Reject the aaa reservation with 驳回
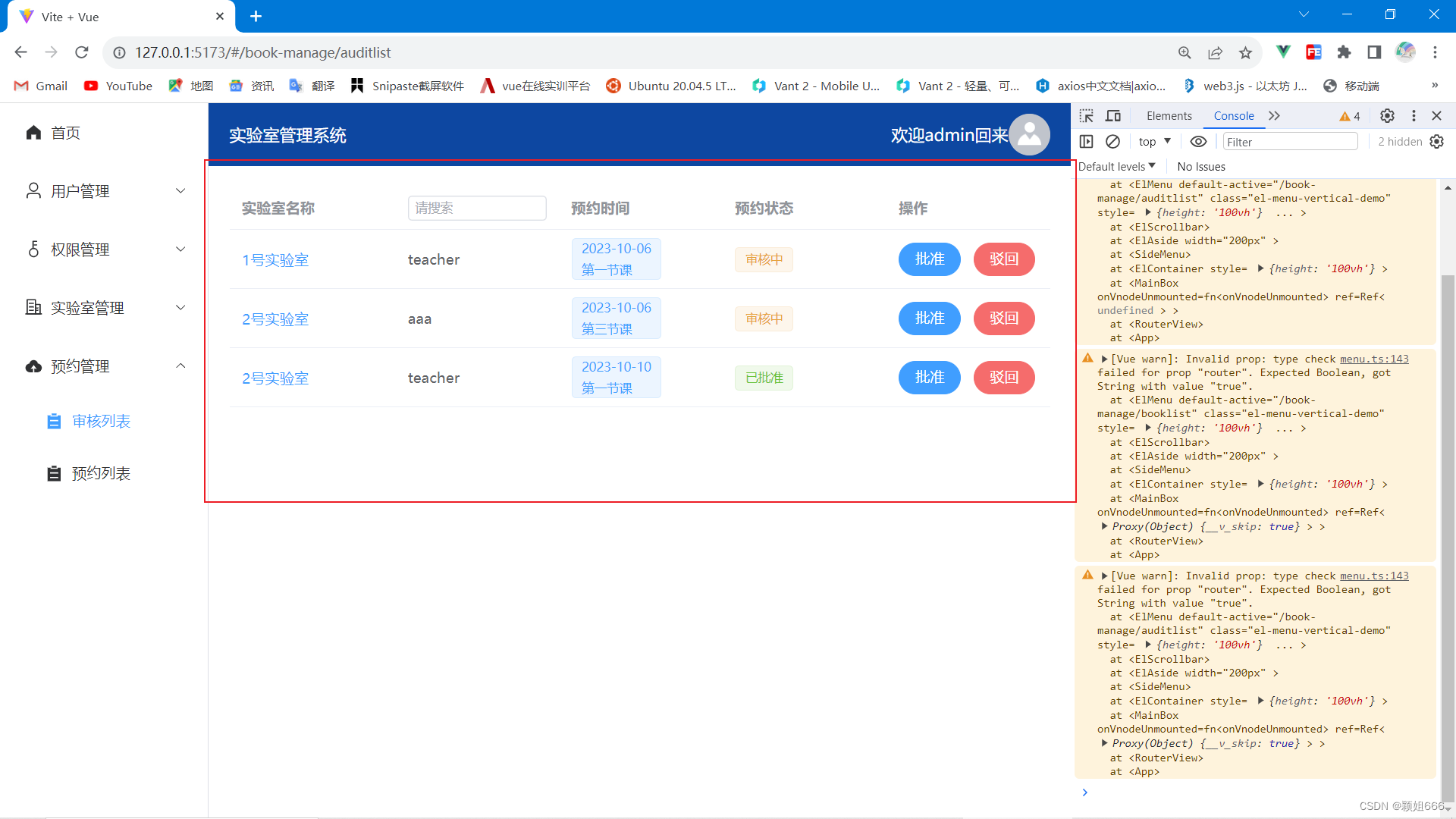Image resolution: width=1456 pixels, height=819 pixels. click(1003, 318)
